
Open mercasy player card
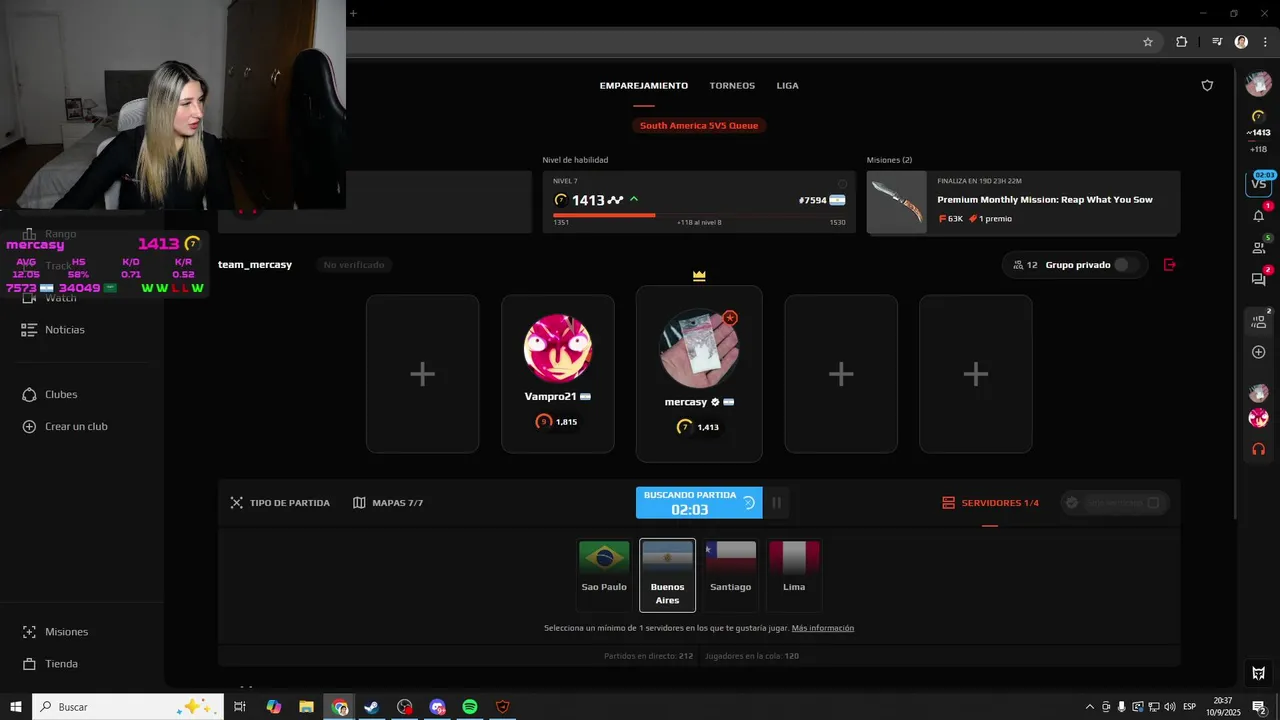pos(699,374)
